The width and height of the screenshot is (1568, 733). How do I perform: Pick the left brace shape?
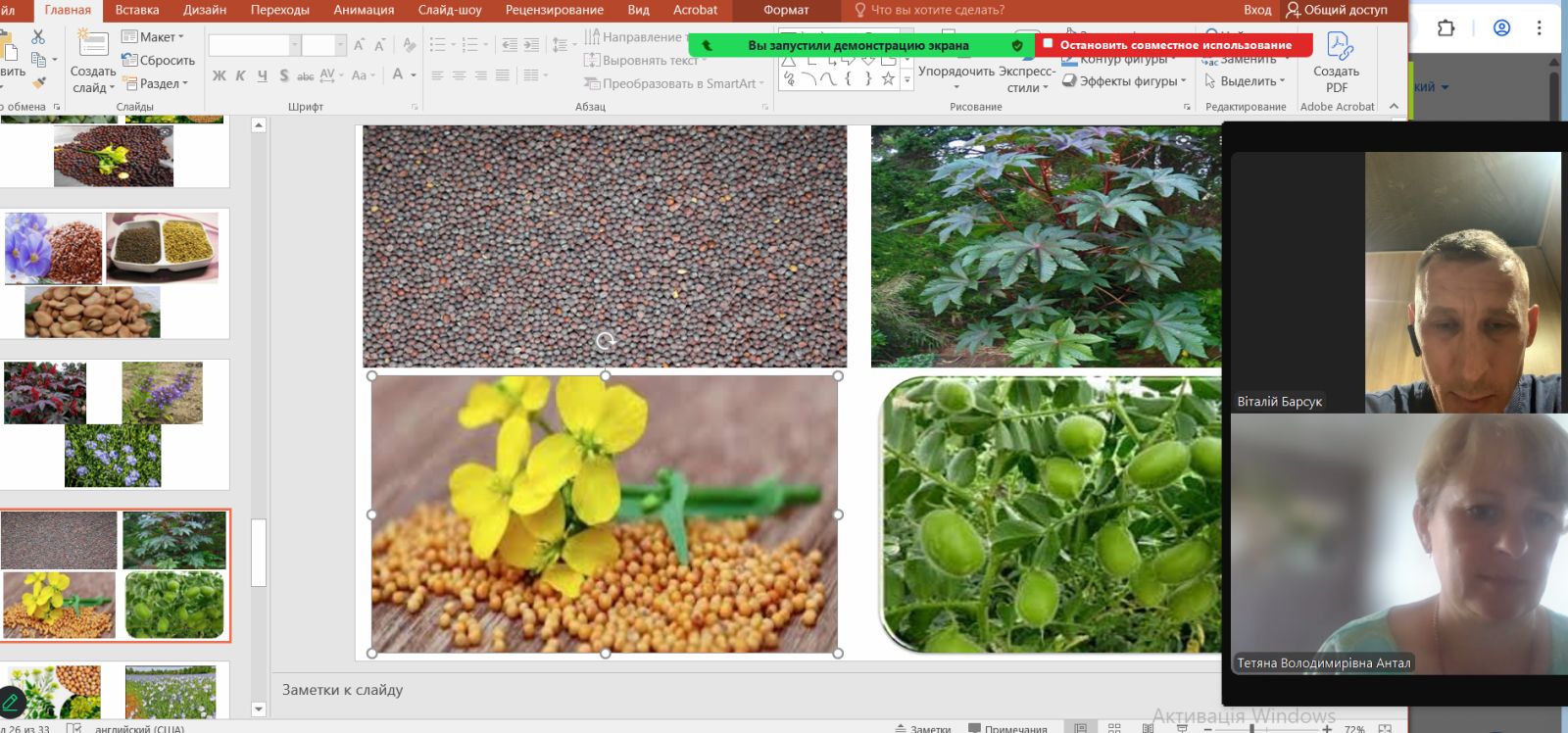[849, 79]
